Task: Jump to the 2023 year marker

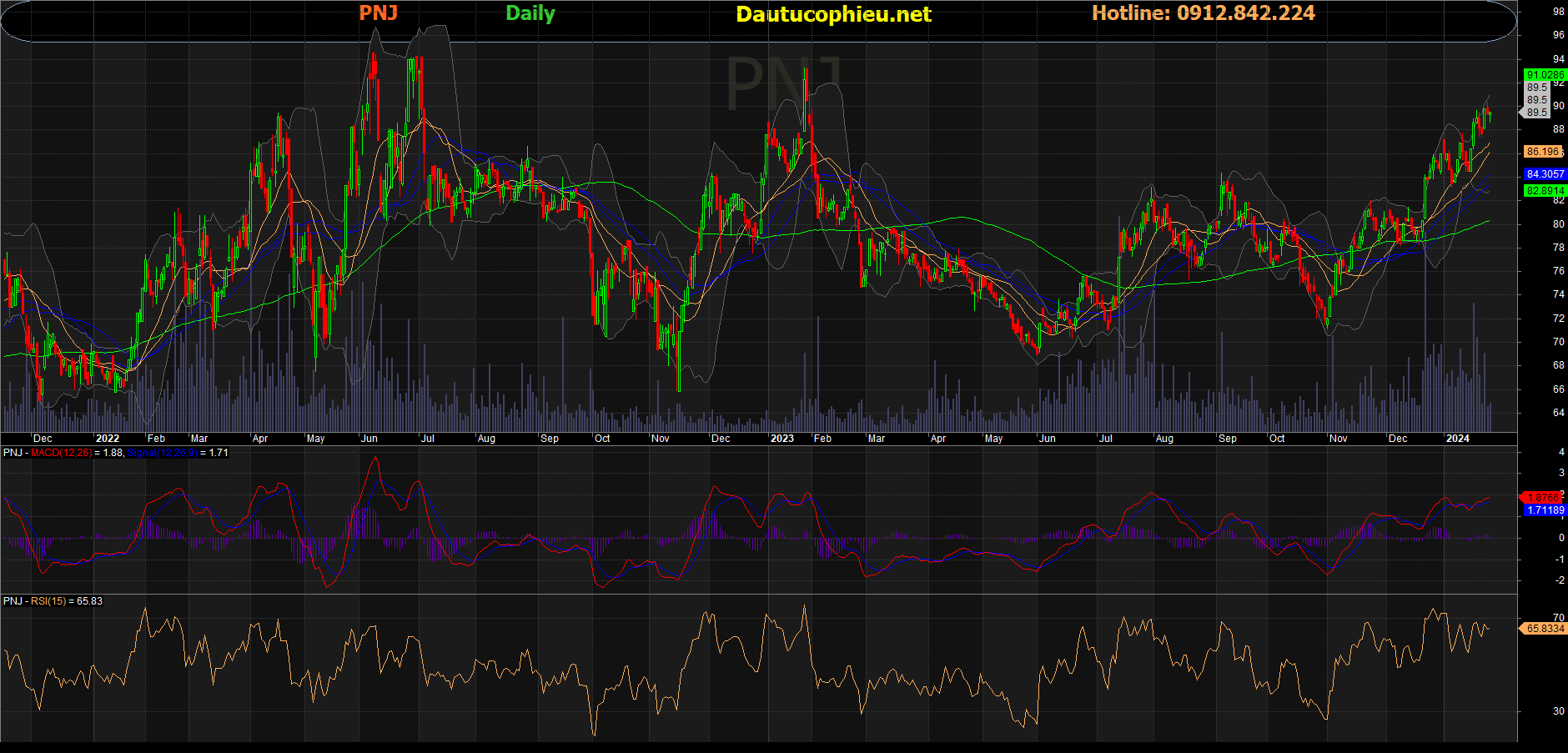Action: coord(781,439)
